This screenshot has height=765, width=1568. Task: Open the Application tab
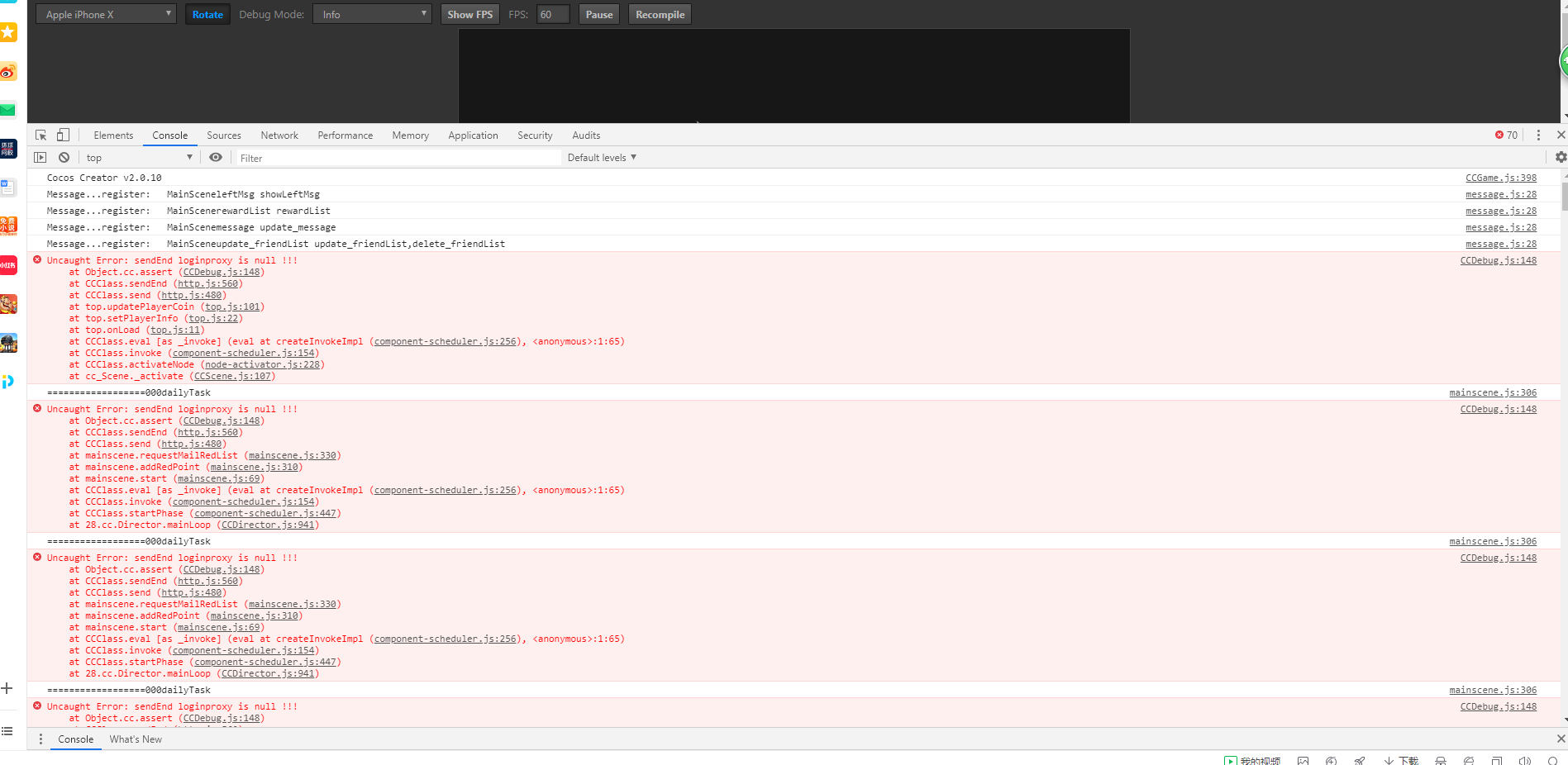coord(474,135)
